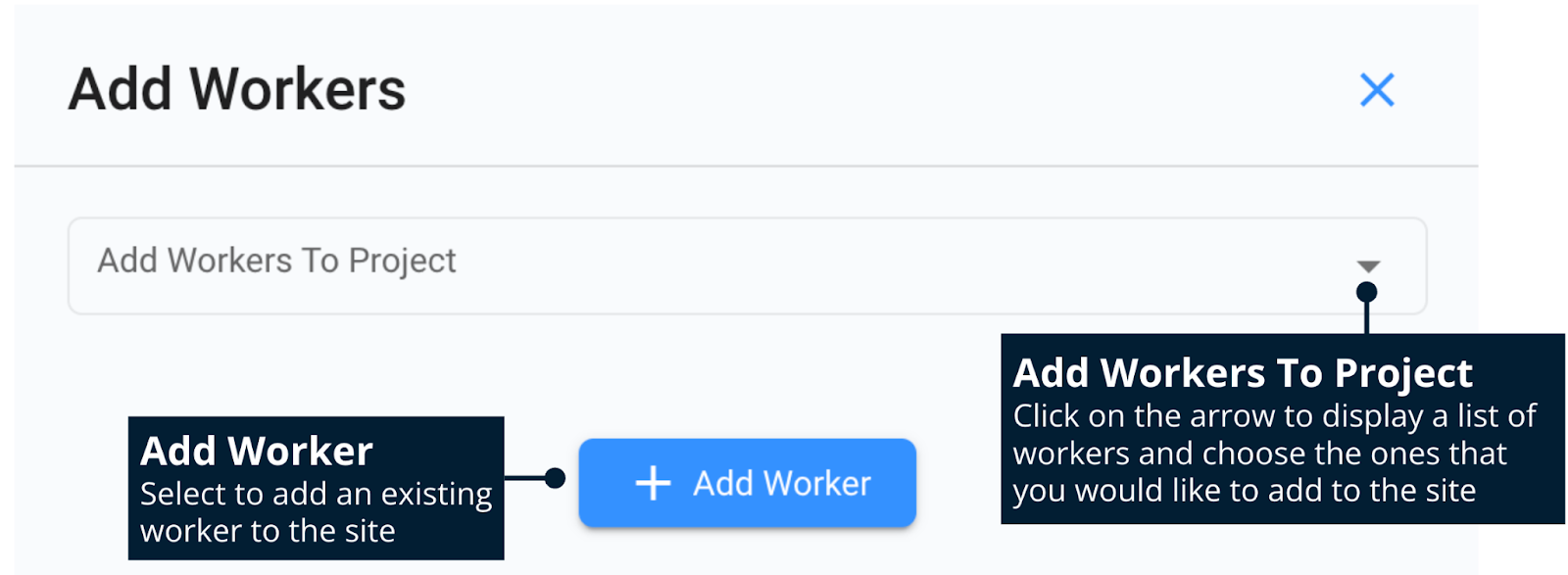Click the Add Worker button label text
1568x575 pixels.
[781, 483]
